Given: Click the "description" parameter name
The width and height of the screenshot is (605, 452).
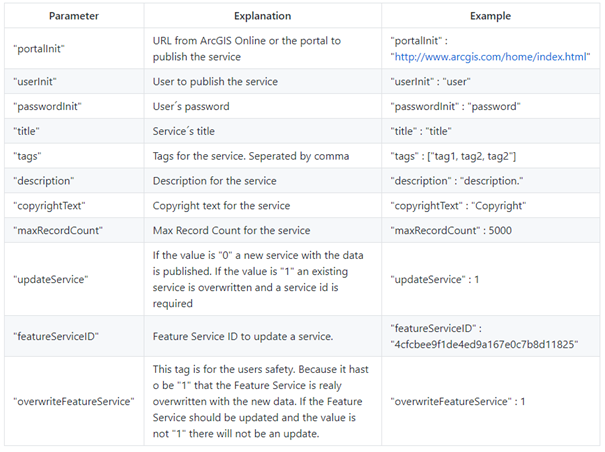Looking at the screenshot, I should 43,180.
